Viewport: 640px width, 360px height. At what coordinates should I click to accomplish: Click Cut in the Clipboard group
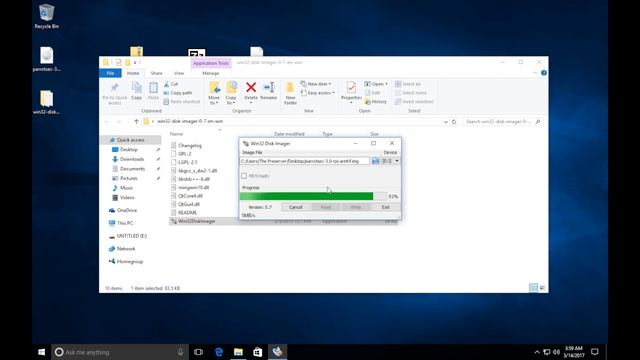click(x=171, y=84)
